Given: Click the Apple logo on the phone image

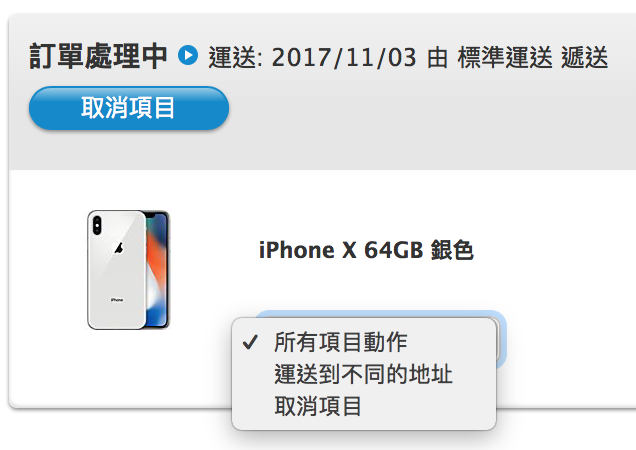Looking at the screenshot, I should (x=118, y=248).
